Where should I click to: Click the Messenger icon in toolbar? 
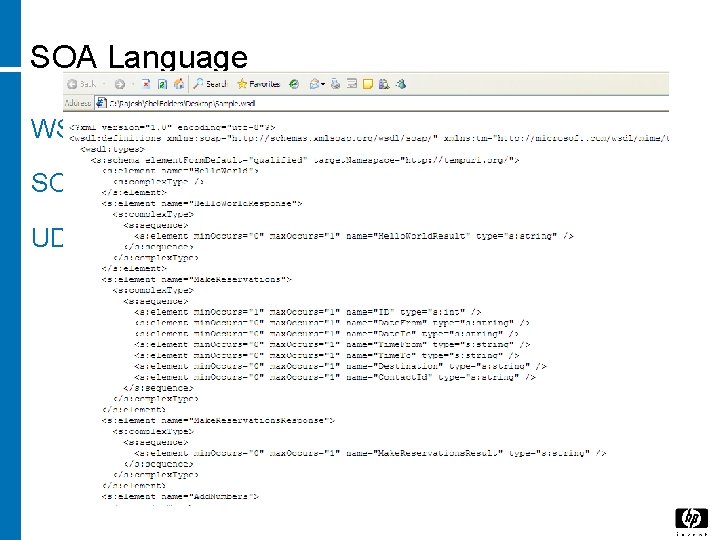[x=400, y=84]
